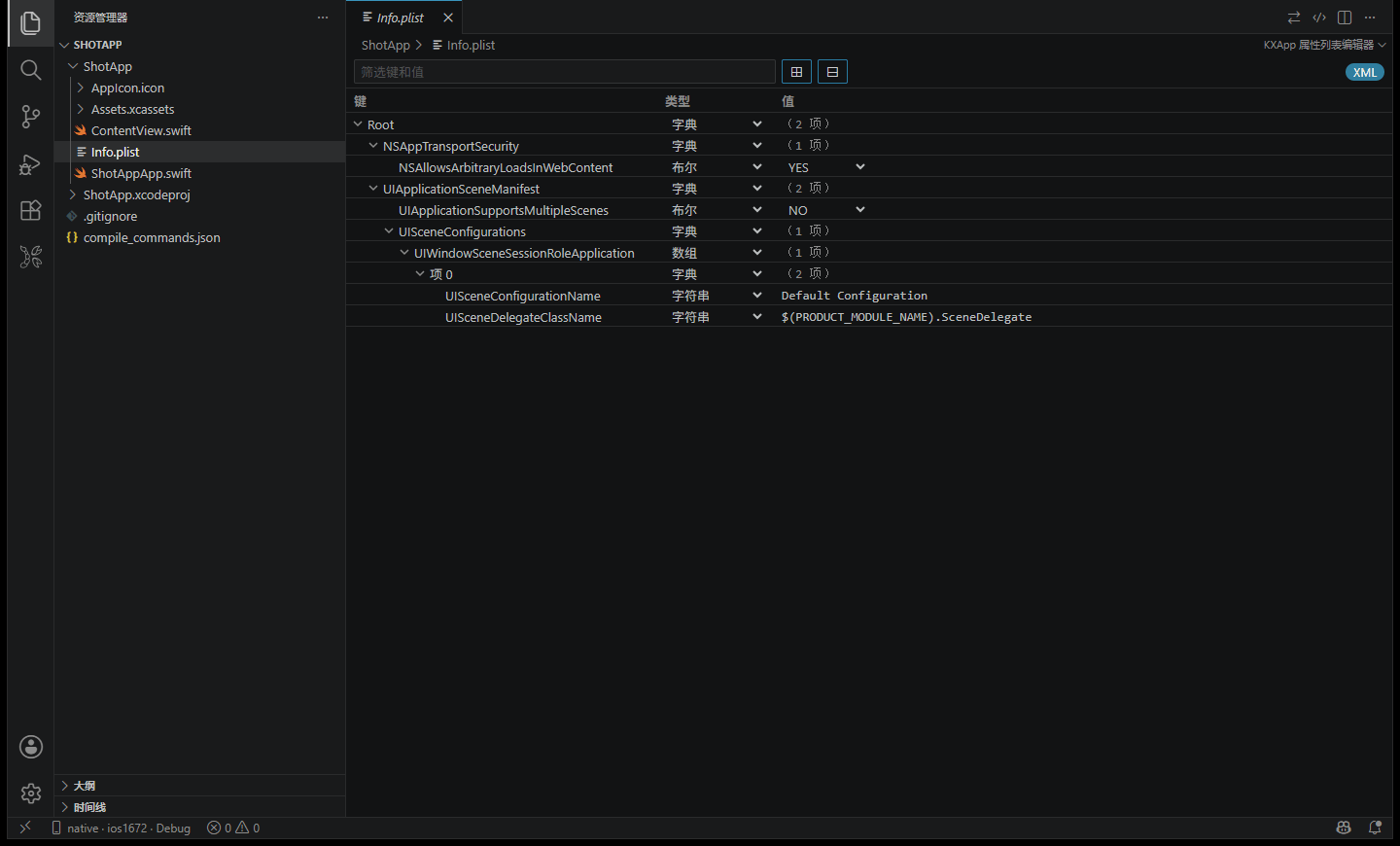The width and height of the screenshot is (1400, 846).
Task: Switch to XML view using the XML button
Action: pyautogui.click(x=1365, y=73)
